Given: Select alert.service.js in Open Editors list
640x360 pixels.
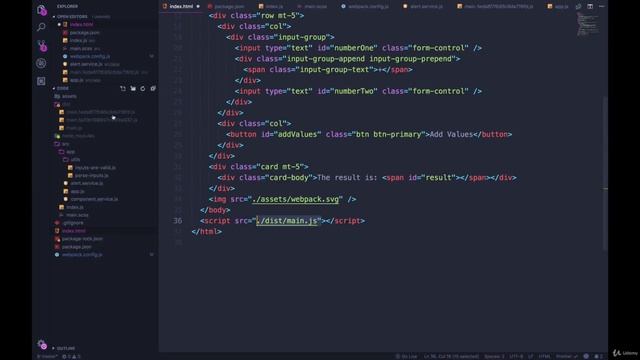Looking at the screenshot, I should (86, 64).
